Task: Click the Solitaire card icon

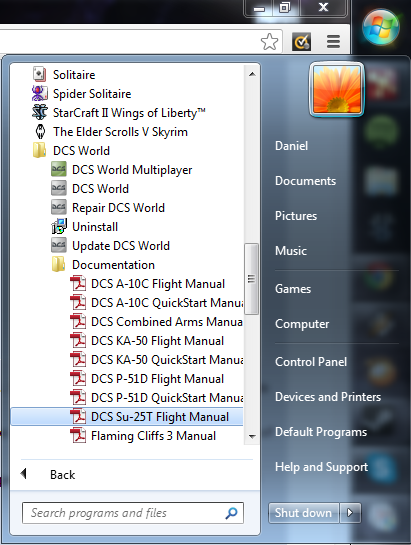Action: (x=39, y=74)
